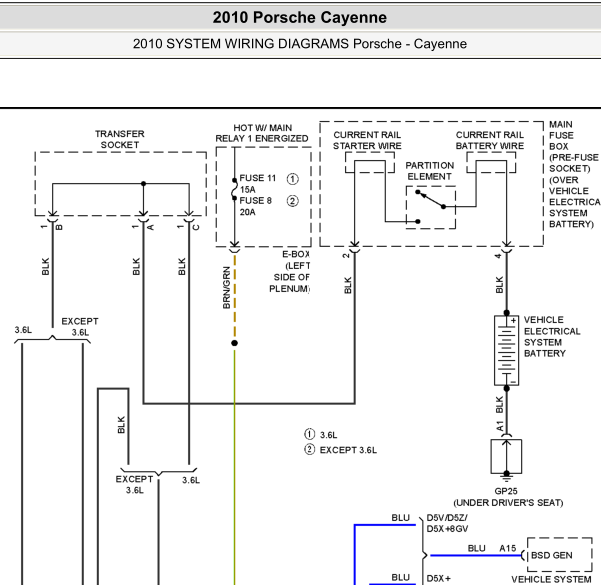Click the '(UNDER DRIVER'S SEAT)' location text
This screenshot has width=601, height=585.
click(507, 502)
